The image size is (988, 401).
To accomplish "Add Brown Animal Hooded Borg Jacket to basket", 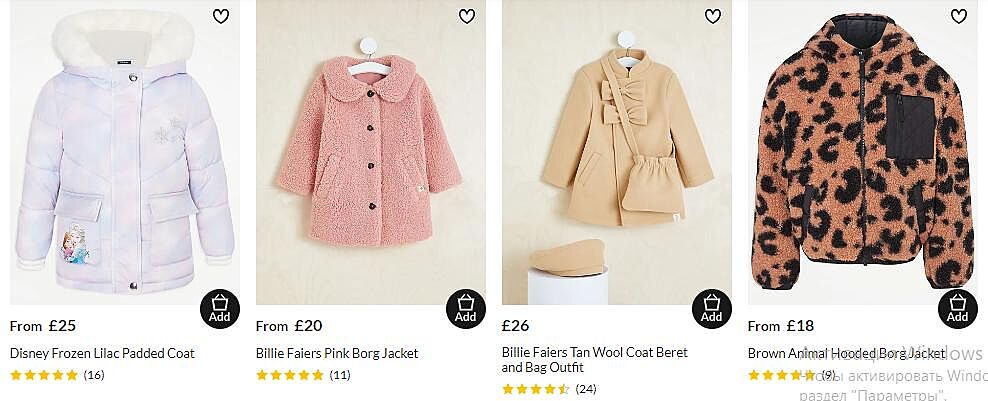I will click(957, 307).
